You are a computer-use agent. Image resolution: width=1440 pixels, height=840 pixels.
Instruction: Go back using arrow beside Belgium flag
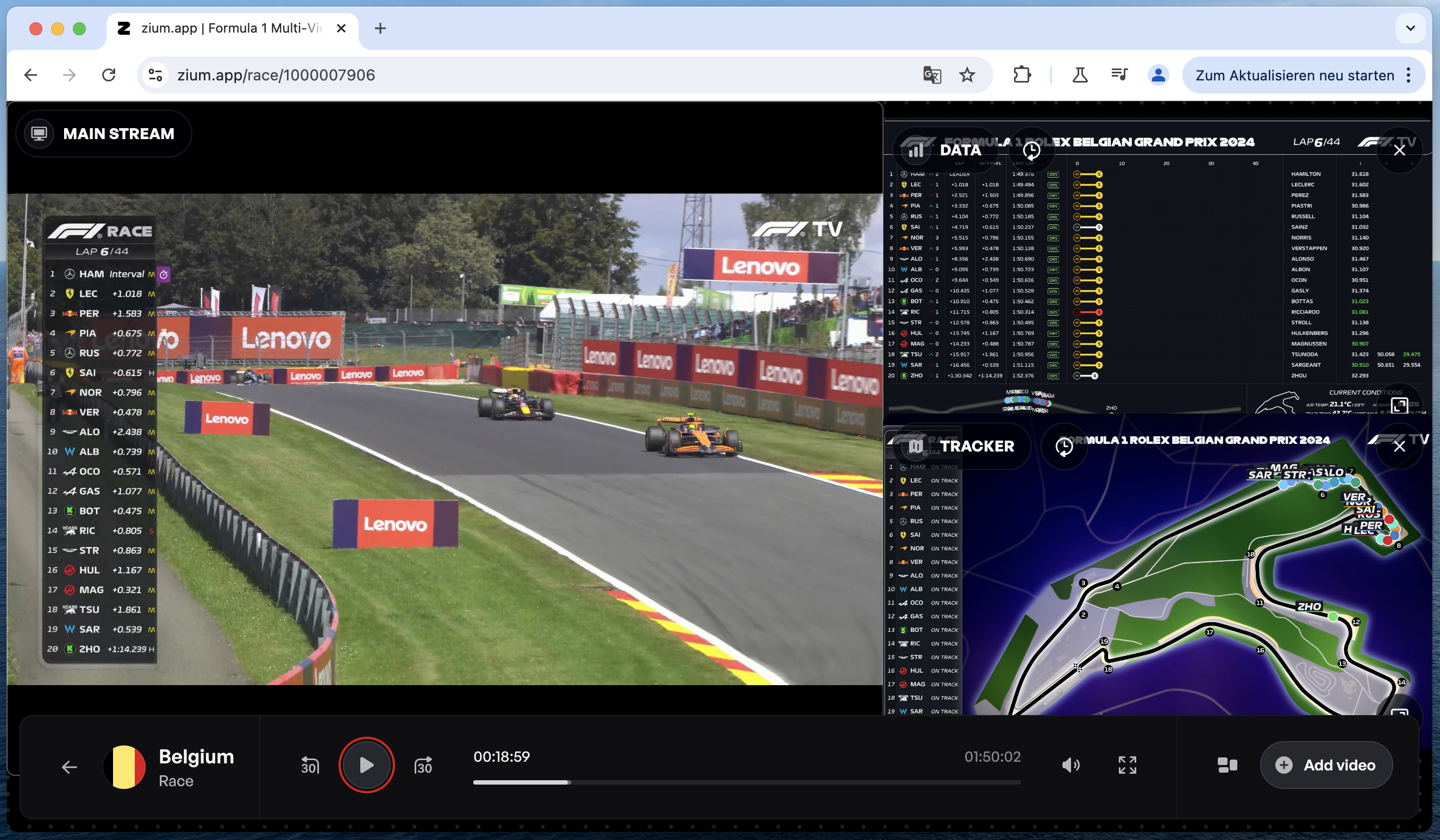click(x=69, y=766)
